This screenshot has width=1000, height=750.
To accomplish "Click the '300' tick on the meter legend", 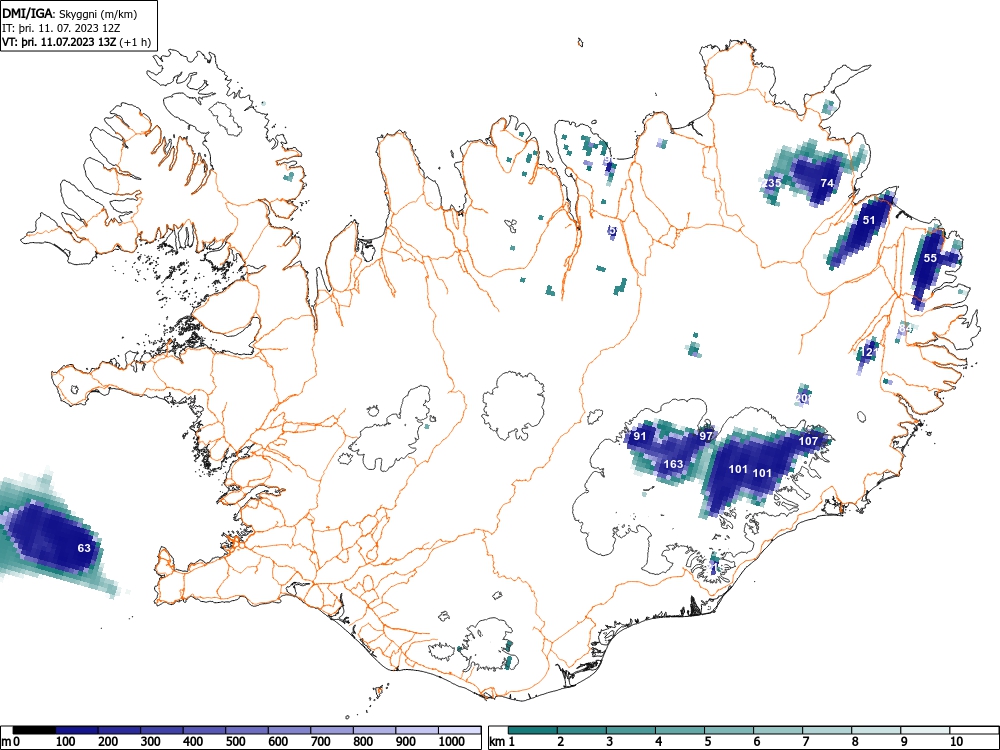I will click(151, 742).
